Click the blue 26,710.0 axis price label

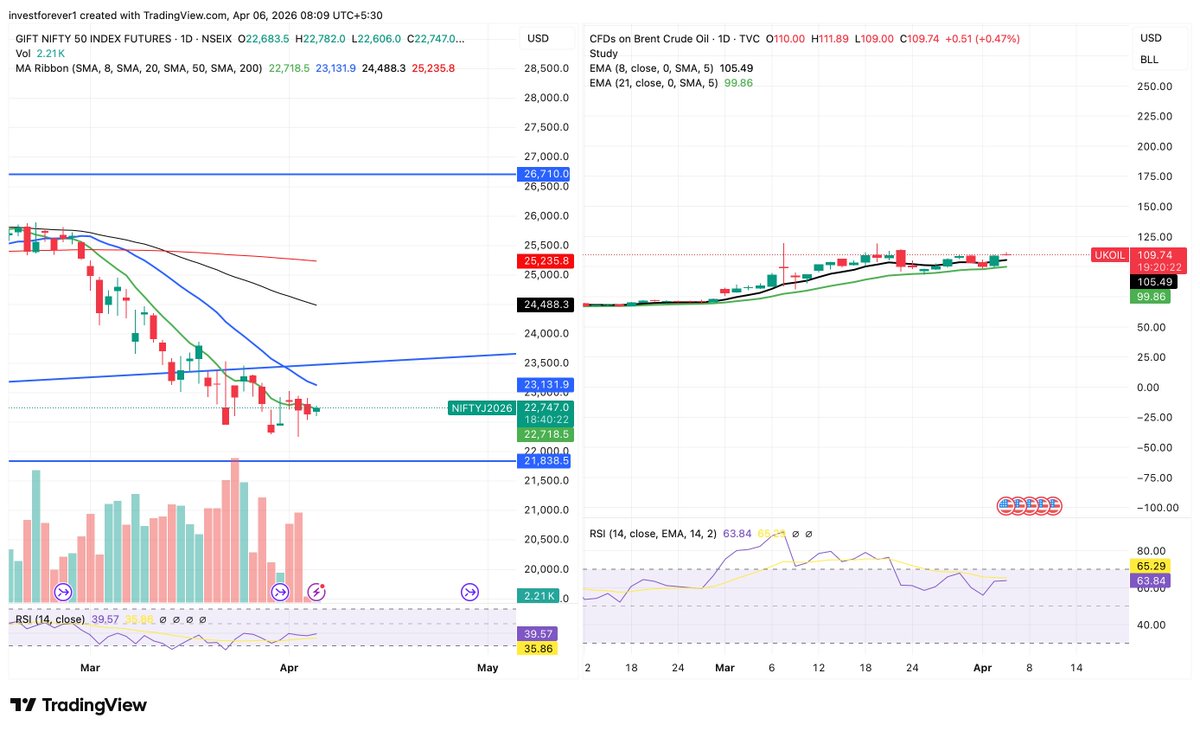pos(545,174)
